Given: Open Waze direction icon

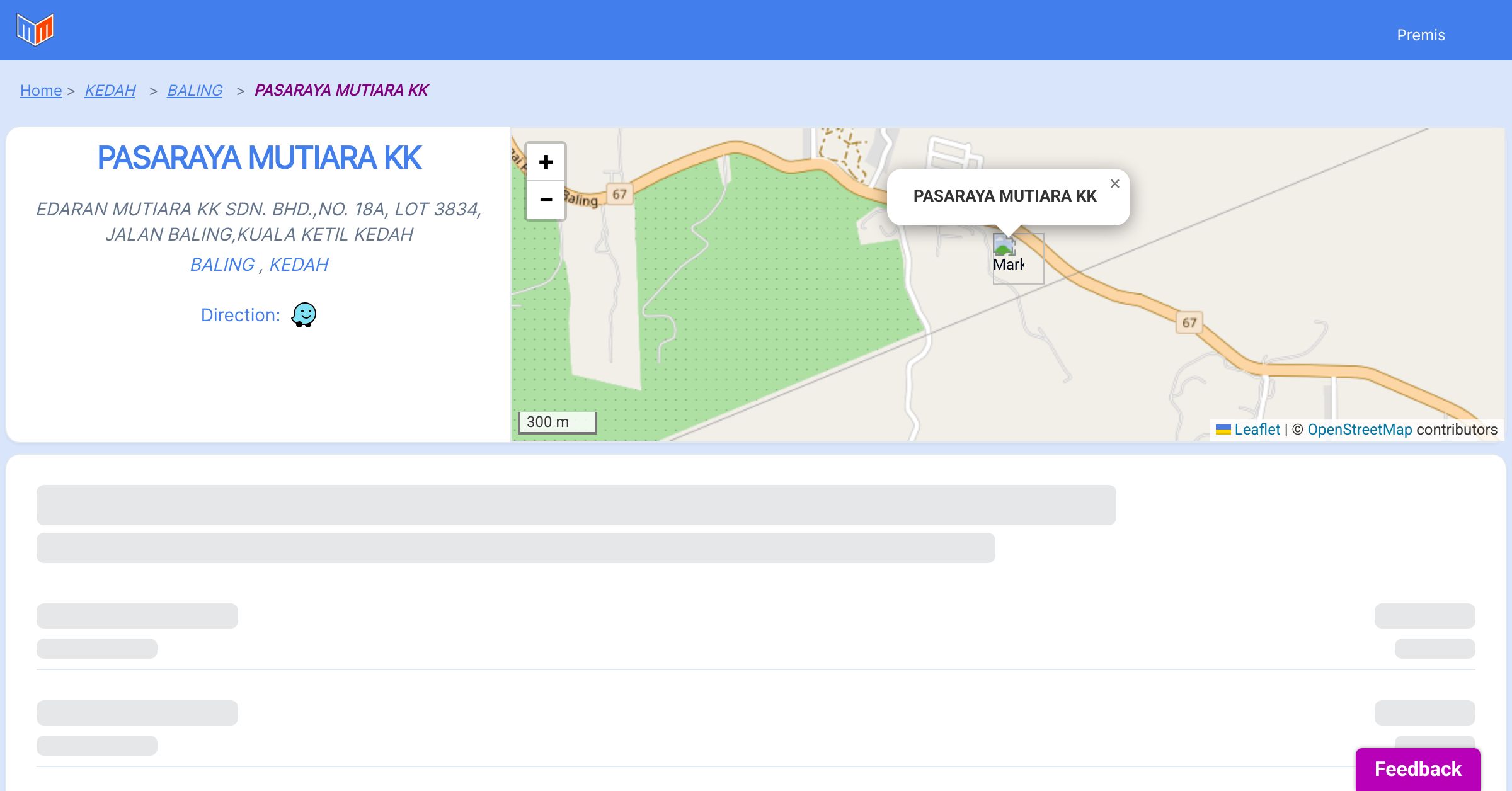Looking at the screenshot, I should 304,315.
